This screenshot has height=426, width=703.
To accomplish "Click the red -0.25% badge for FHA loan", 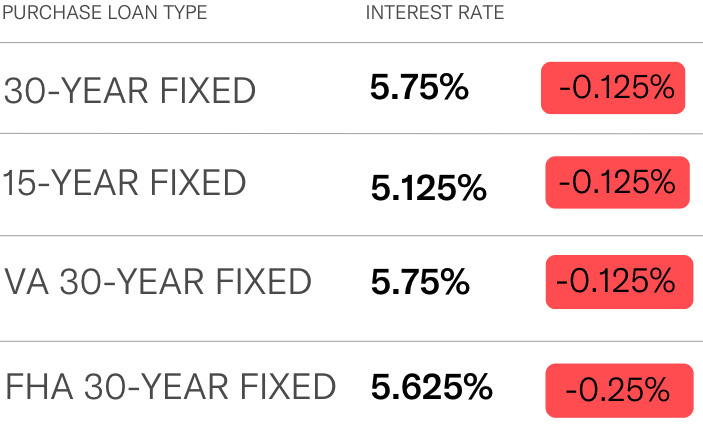I will point(619,390).
